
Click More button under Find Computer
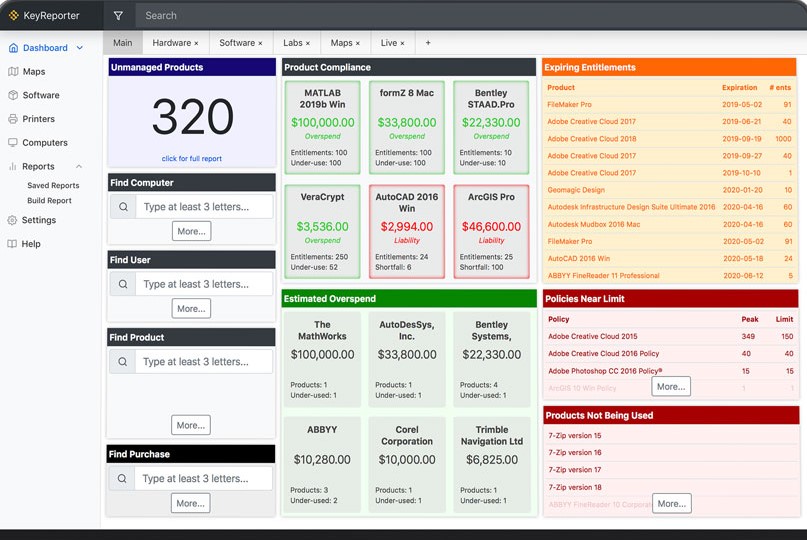point(191,231)
